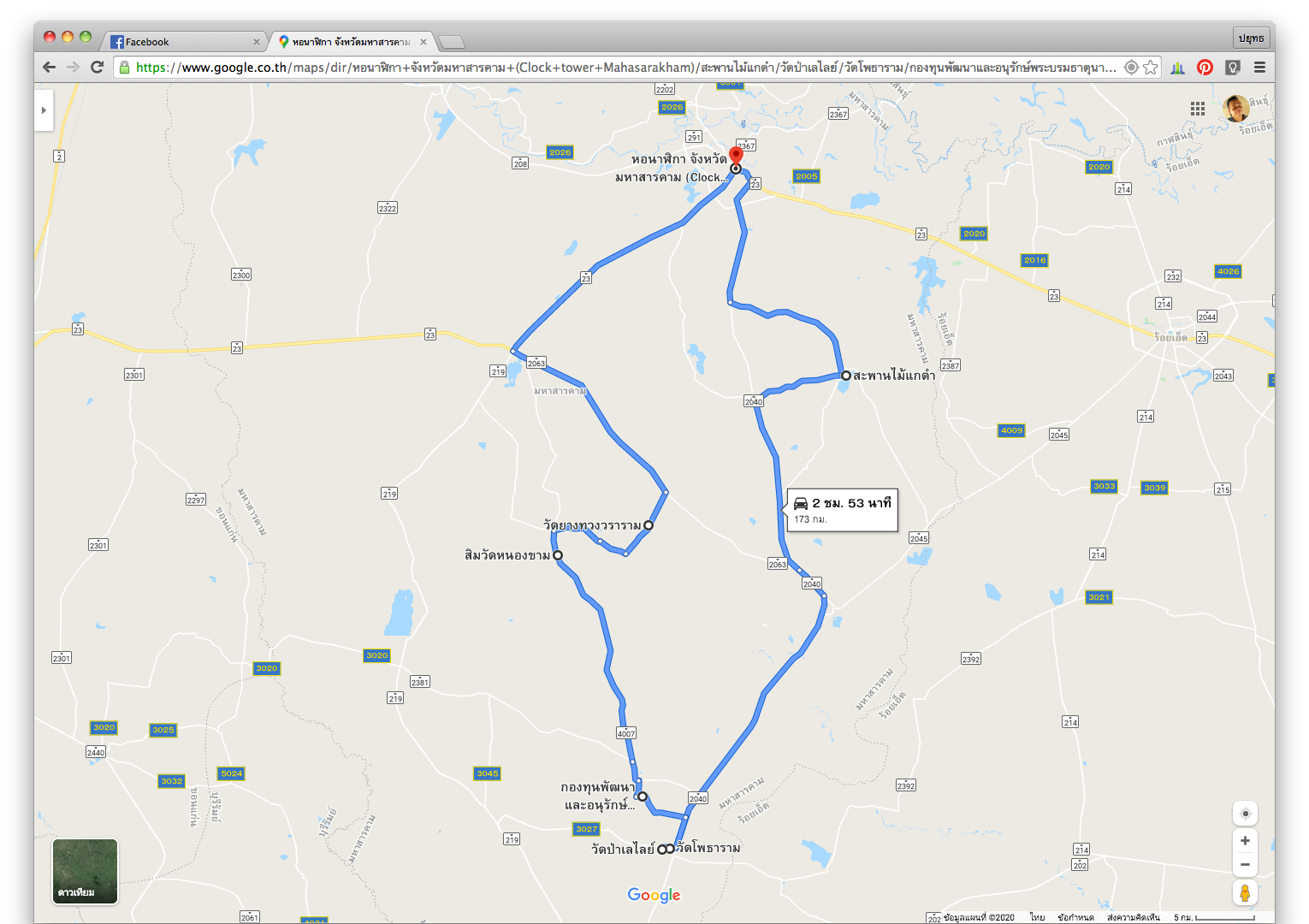Image resolution: width=1309 pixels, height=924 pixels.
Task: Reload the current page
Action: point(97,67)
